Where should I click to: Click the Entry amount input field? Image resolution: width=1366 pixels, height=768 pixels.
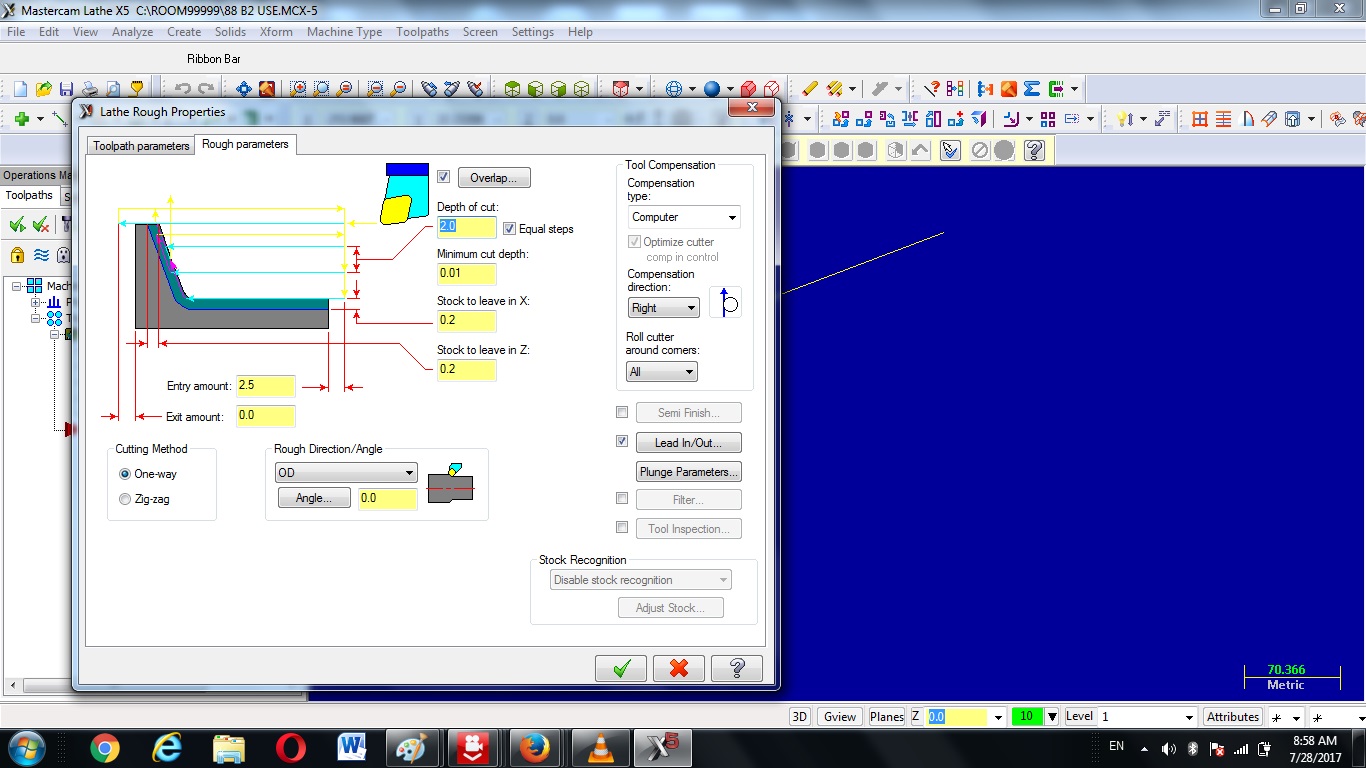pyautogui.click(x=266, y=386)
